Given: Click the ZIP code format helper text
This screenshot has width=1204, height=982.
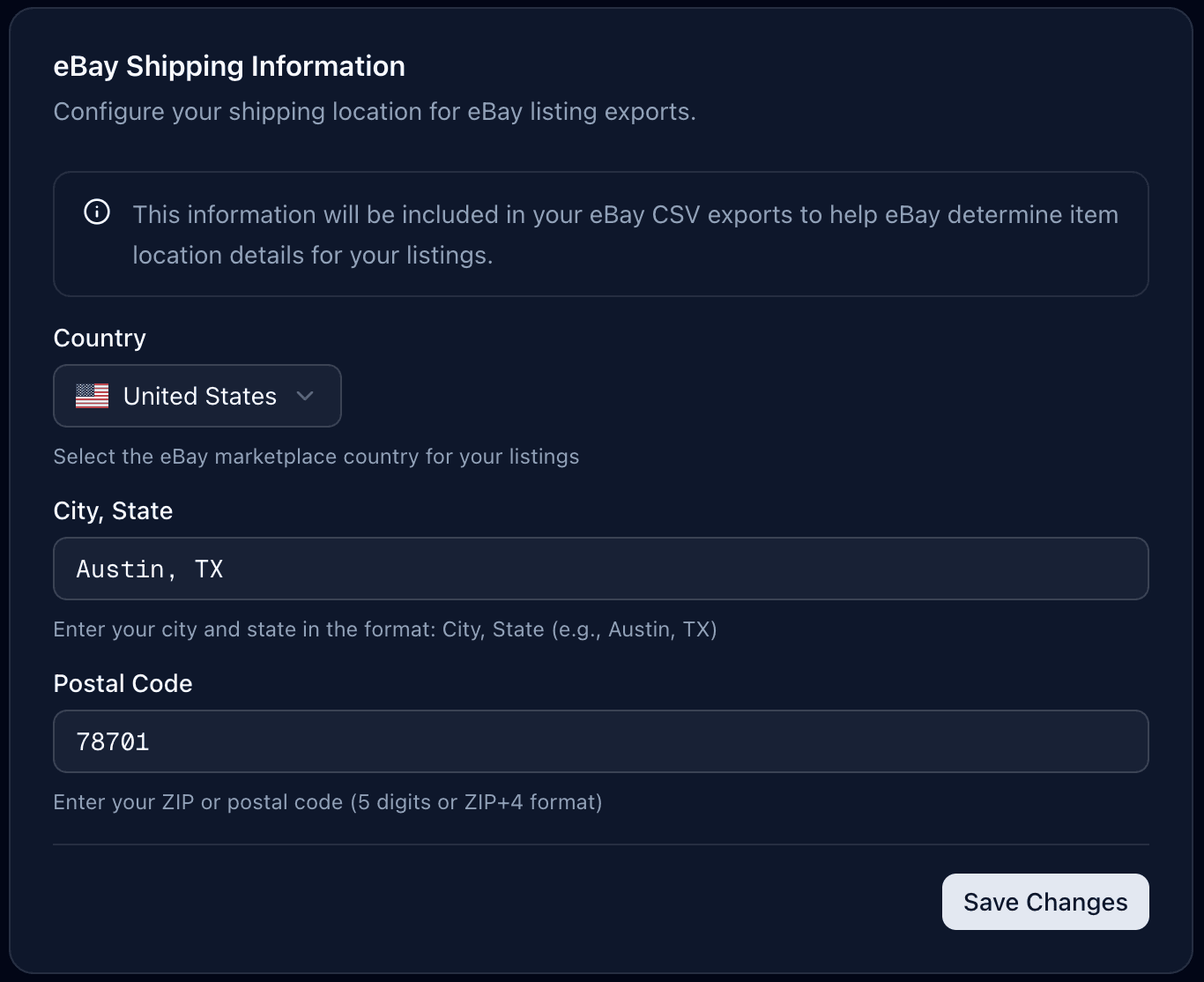Looking at the screenshot, I should click(328, 802).
